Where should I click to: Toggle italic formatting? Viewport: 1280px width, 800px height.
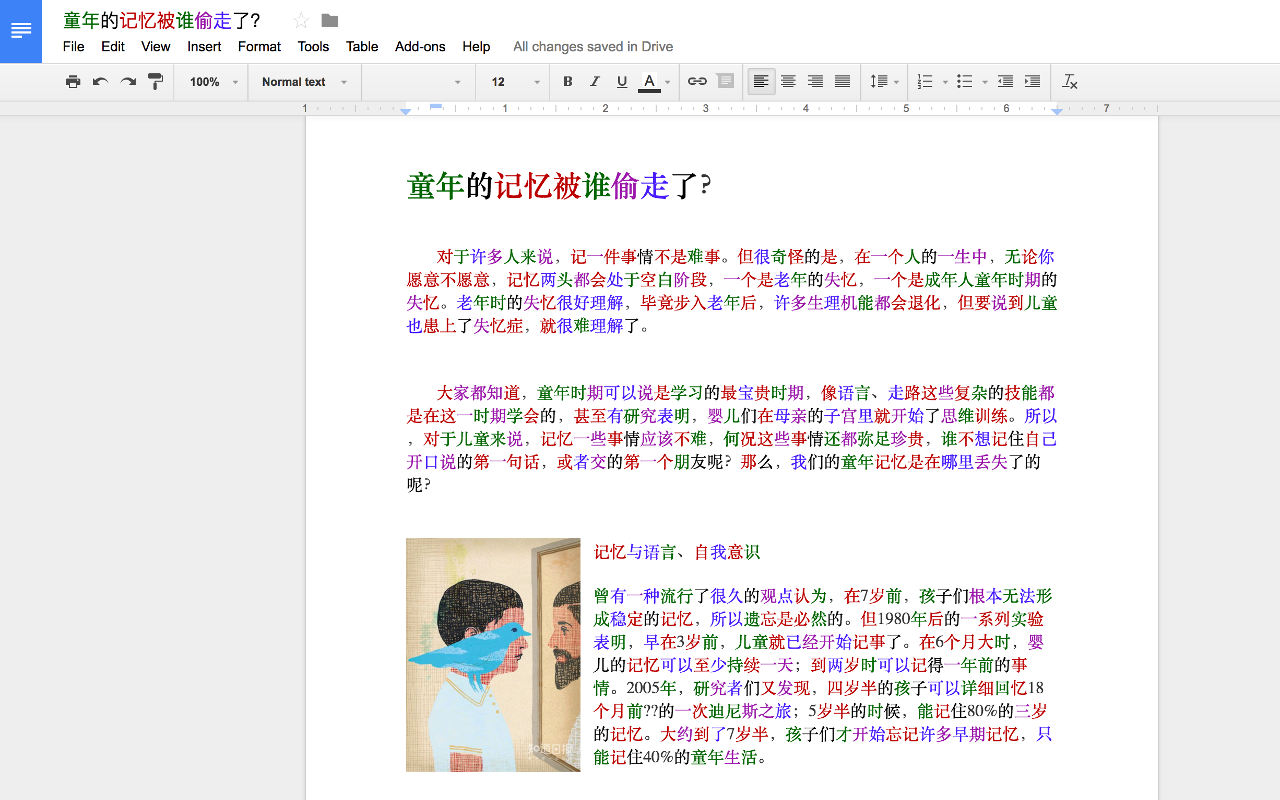click(x=594, y=81)
